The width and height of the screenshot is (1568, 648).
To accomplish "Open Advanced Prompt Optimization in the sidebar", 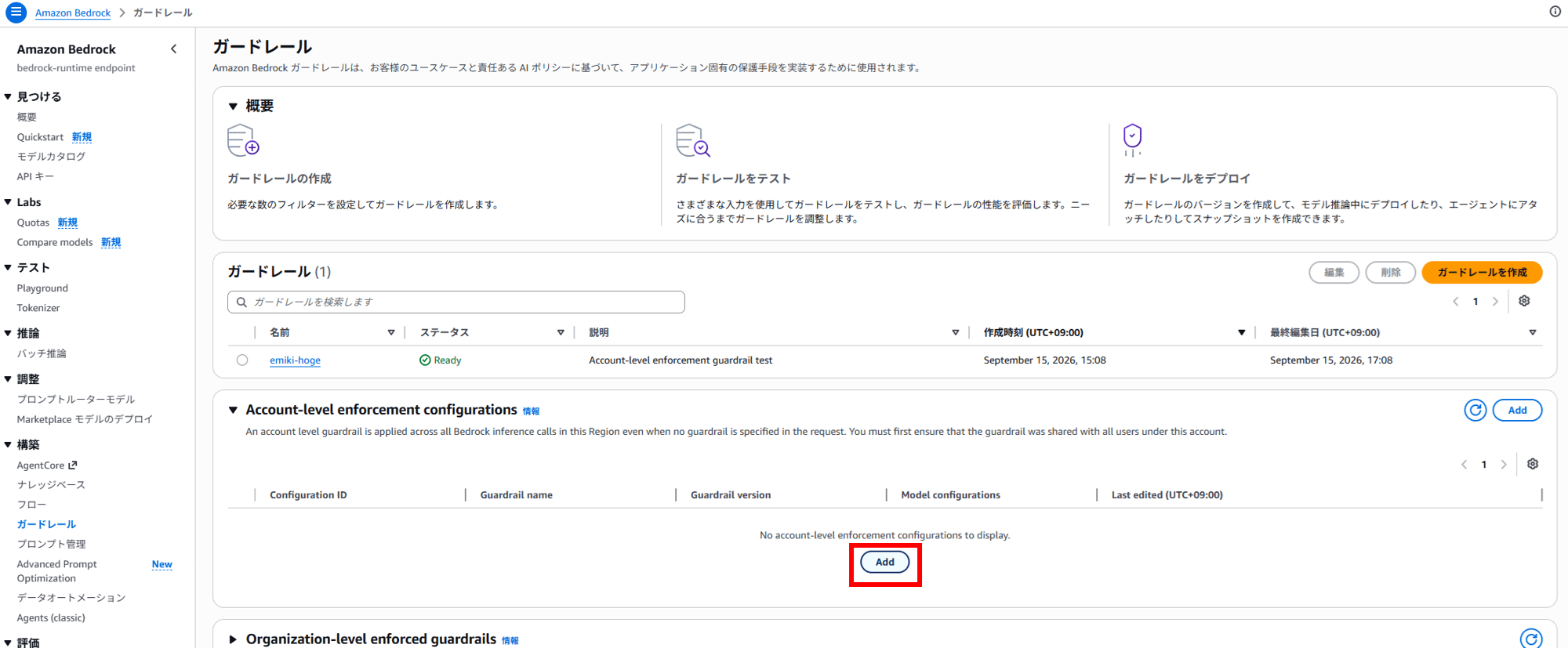I will 57,571.
